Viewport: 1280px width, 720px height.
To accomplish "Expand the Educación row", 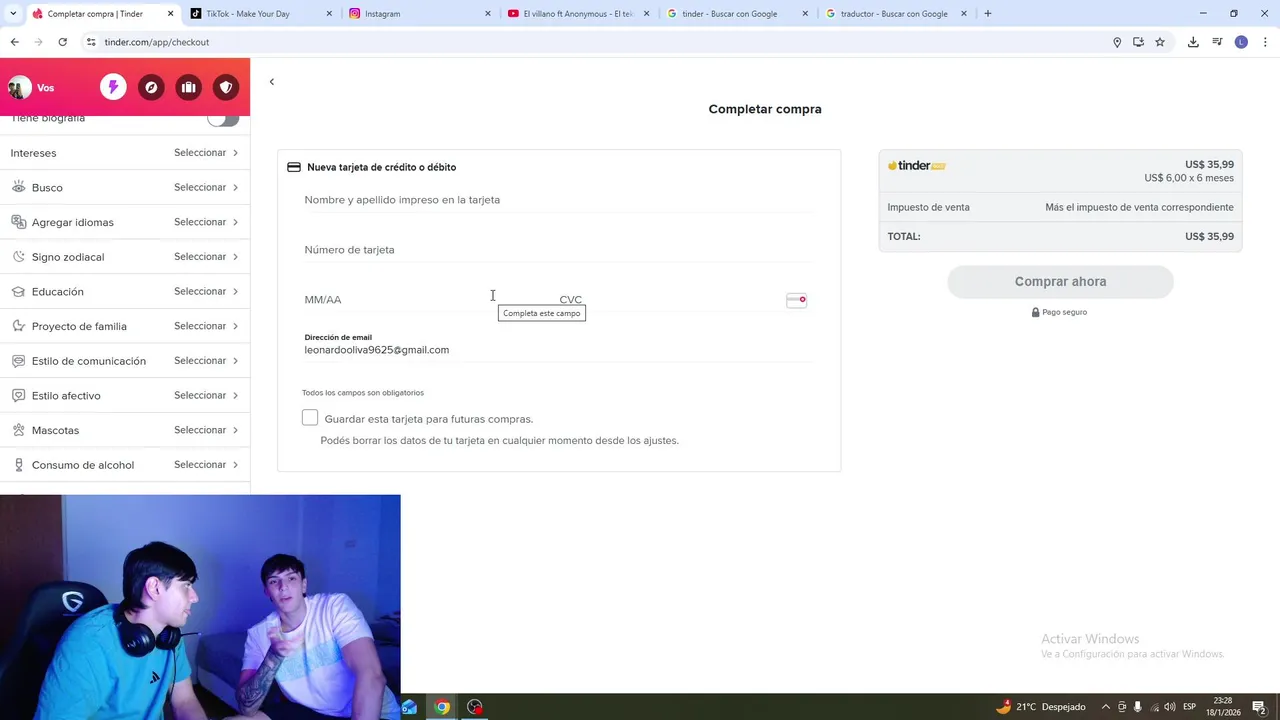I will [125, 292].
